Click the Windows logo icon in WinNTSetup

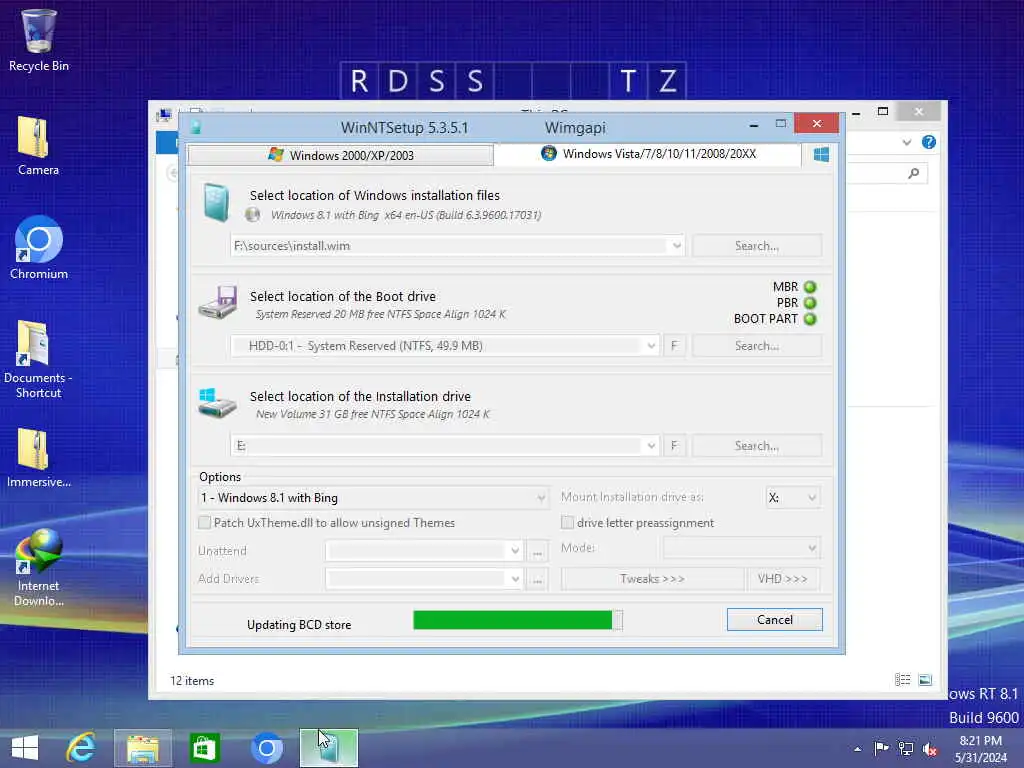pos(822,154)
